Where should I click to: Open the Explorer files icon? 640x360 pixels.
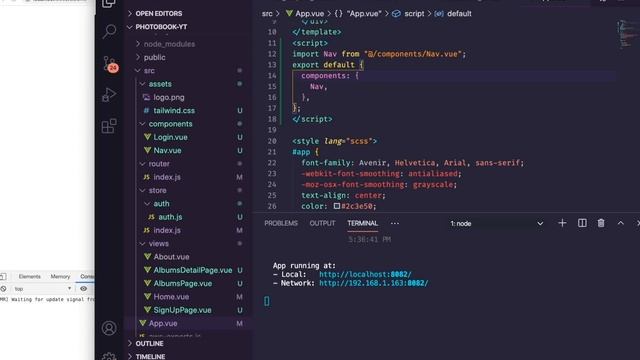click(x=109, y=4)
